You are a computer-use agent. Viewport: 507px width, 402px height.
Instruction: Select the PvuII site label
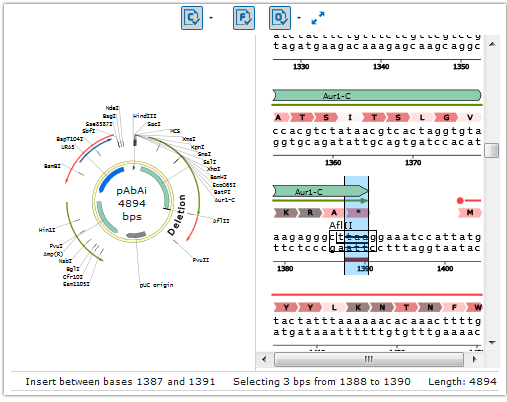tap(201, 260)
